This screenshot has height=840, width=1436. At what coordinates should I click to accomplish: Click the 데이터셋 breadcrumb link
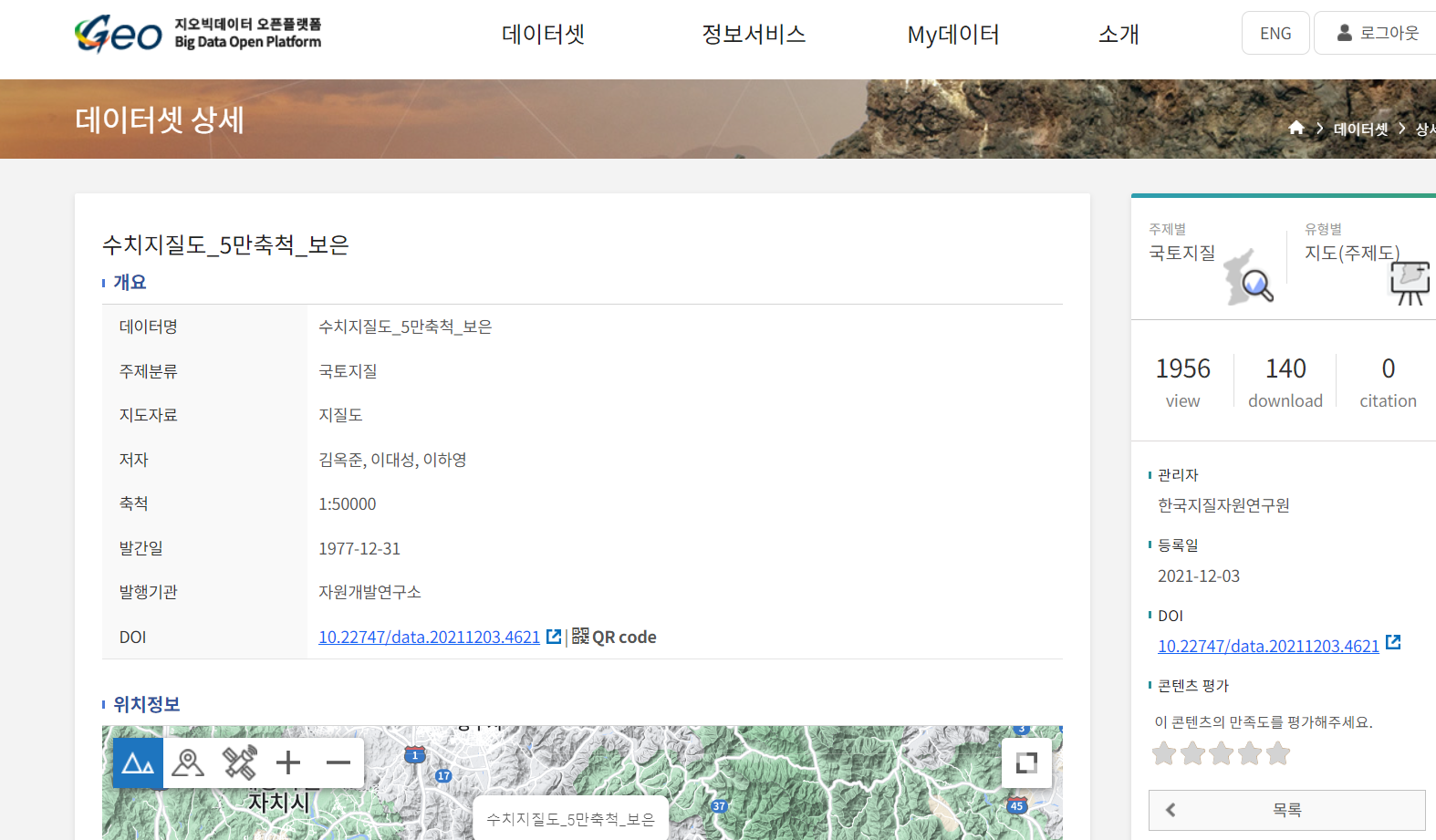pos(1360,129)
